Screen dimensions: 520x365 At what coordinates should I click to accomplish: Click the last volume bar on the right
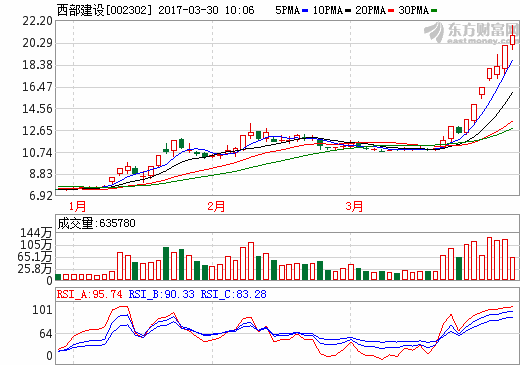tap(513, 268)
